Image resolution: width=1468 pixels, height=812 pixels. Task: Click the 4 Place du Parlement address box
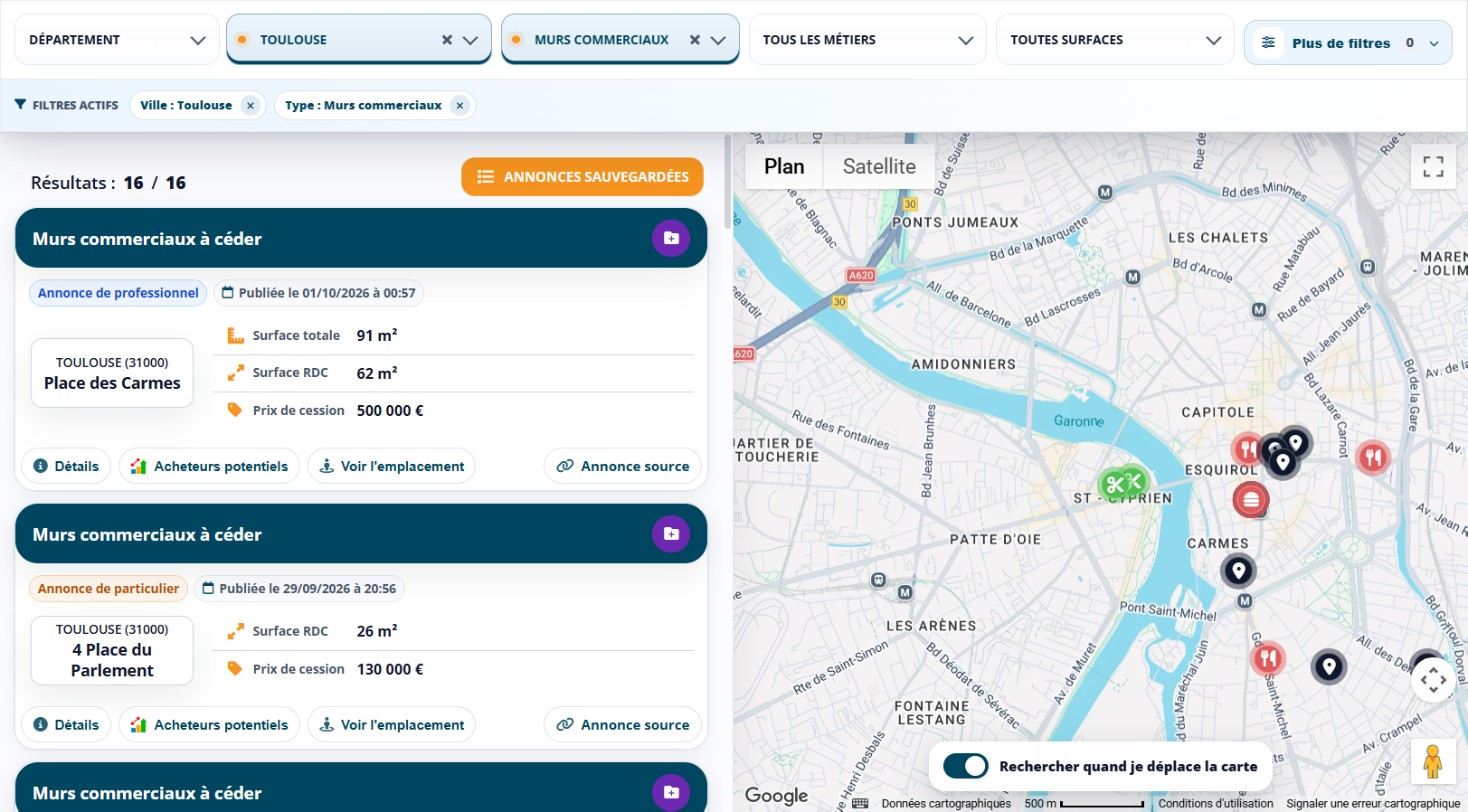coord(112,650)
